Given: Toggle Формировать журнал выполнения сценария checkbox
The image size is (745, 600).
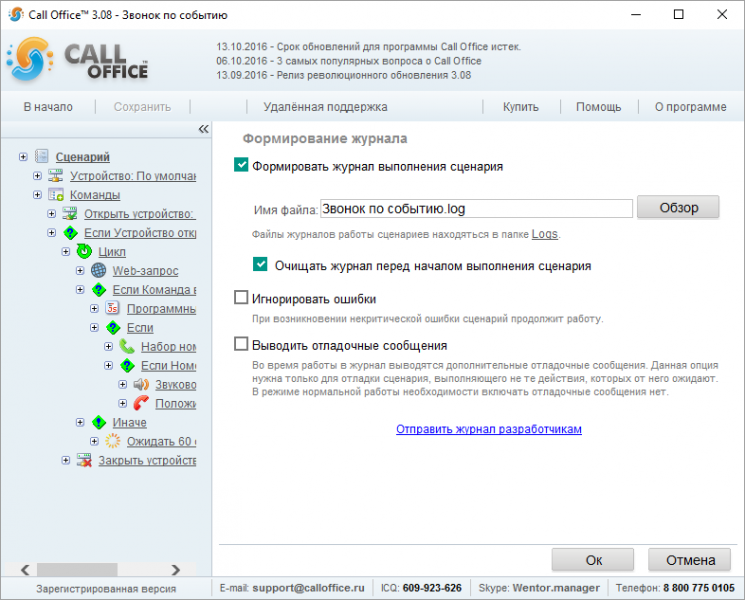Looking at the screenshot, I should tap(241, 165).
